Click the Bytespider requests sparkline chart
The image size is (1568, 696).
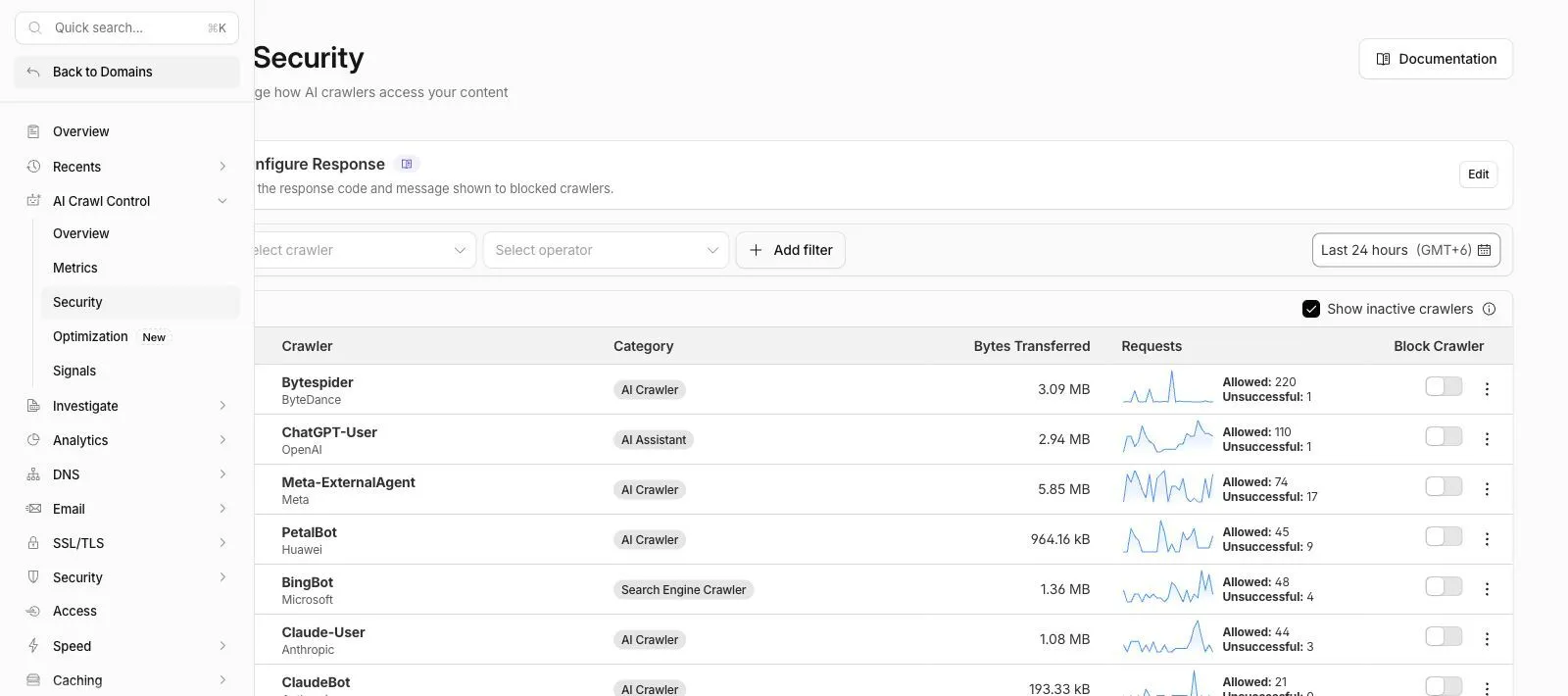click(1168, 387)
